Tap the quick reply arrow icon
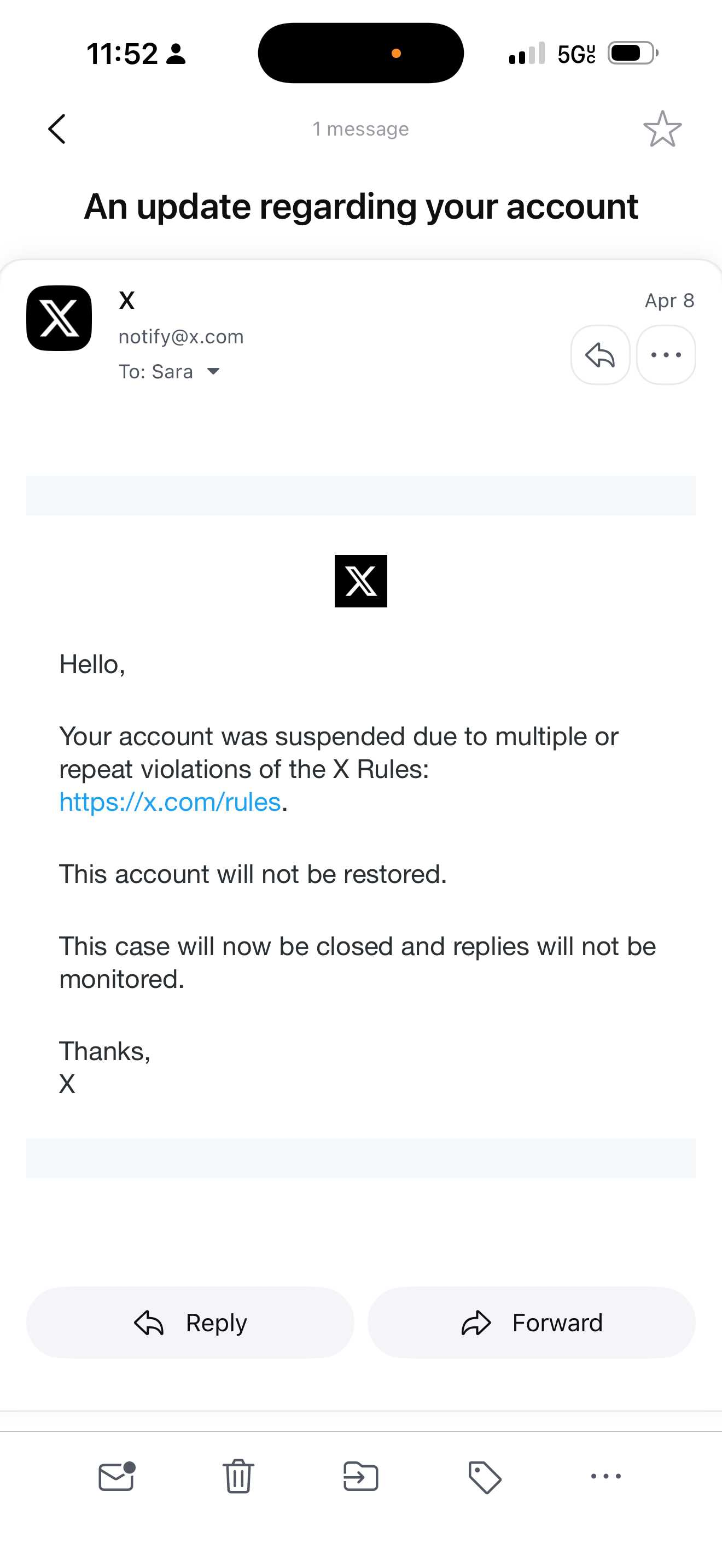Screen dimensions: 722x1568 click(x=600, y=355)
